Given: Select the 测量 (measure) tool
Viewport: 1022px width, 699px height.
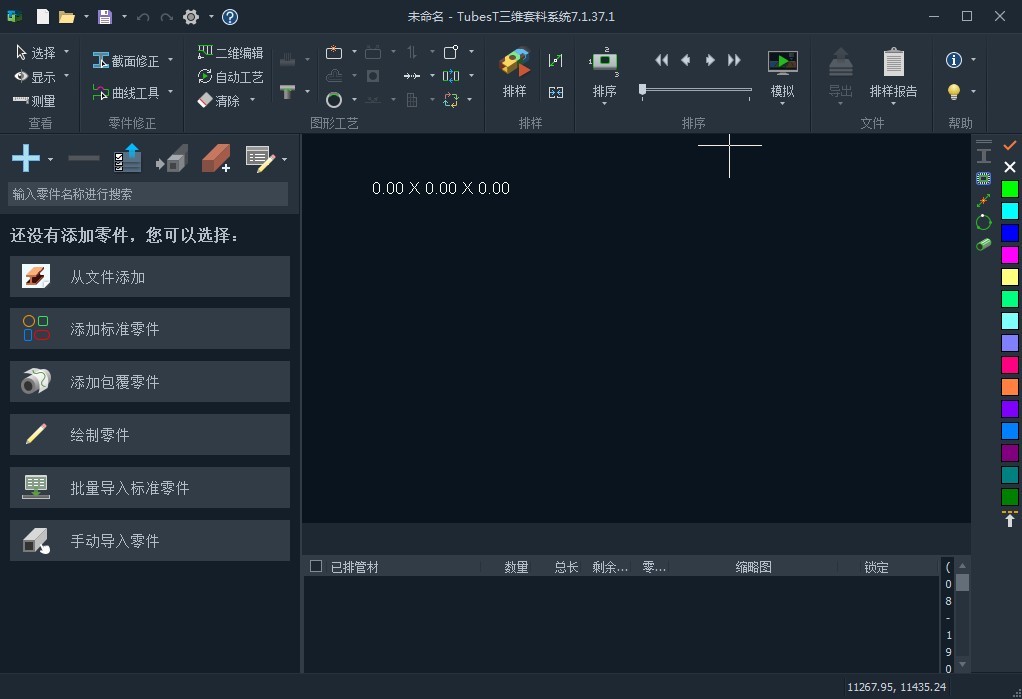Looking at the screenshot, I should point(36,99).
